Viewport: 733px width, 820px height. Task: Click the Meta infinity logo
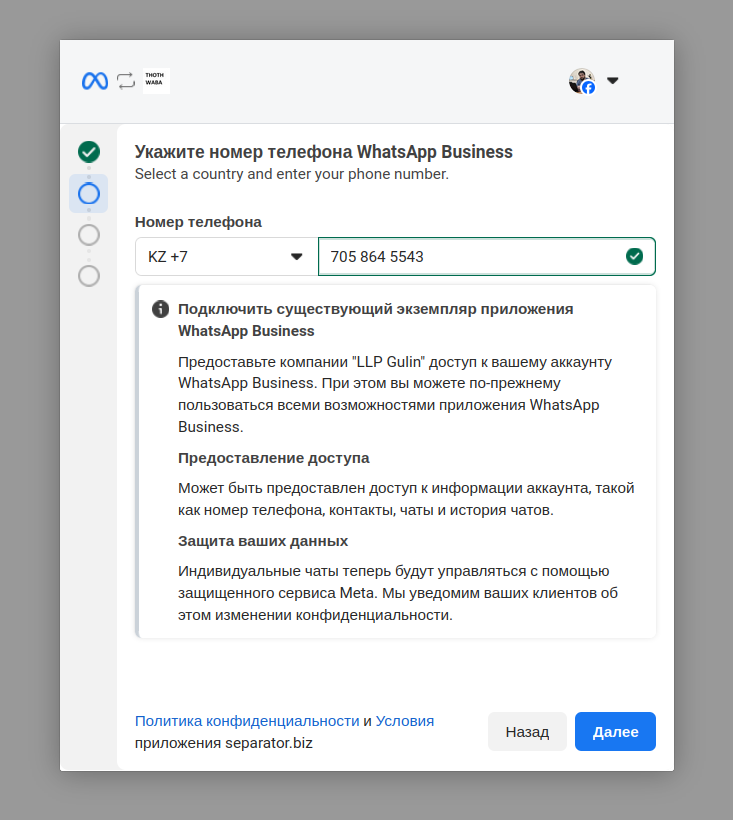95,81
